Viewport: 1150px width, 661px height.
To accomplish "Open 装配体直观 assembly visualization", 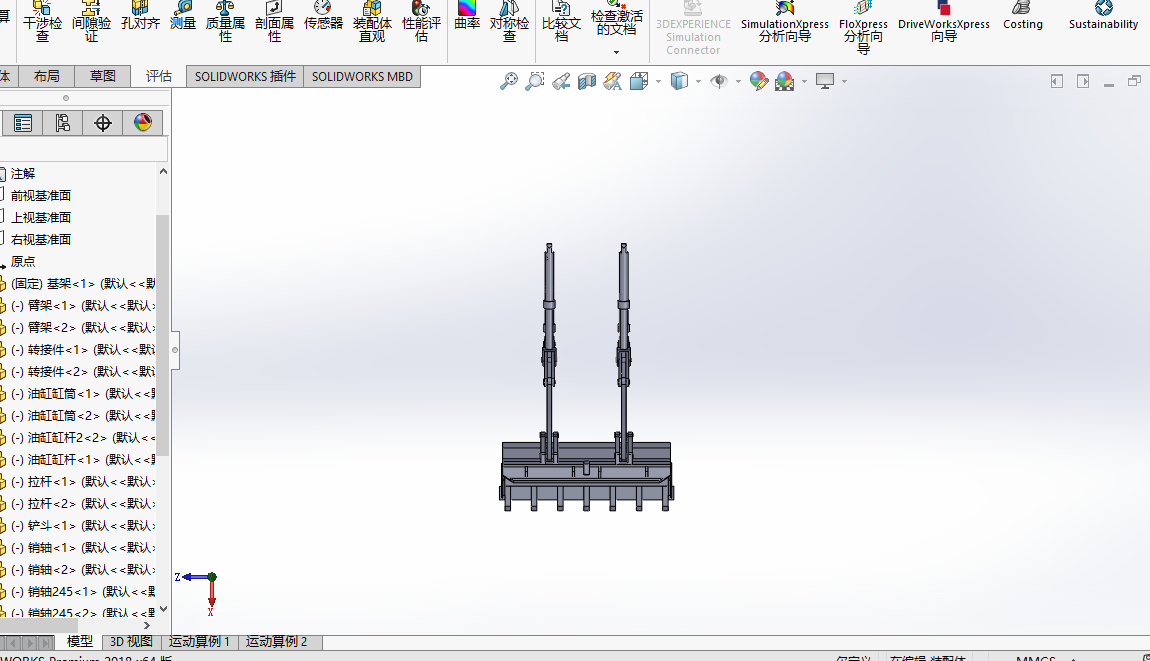I will [x=373, y=21].
